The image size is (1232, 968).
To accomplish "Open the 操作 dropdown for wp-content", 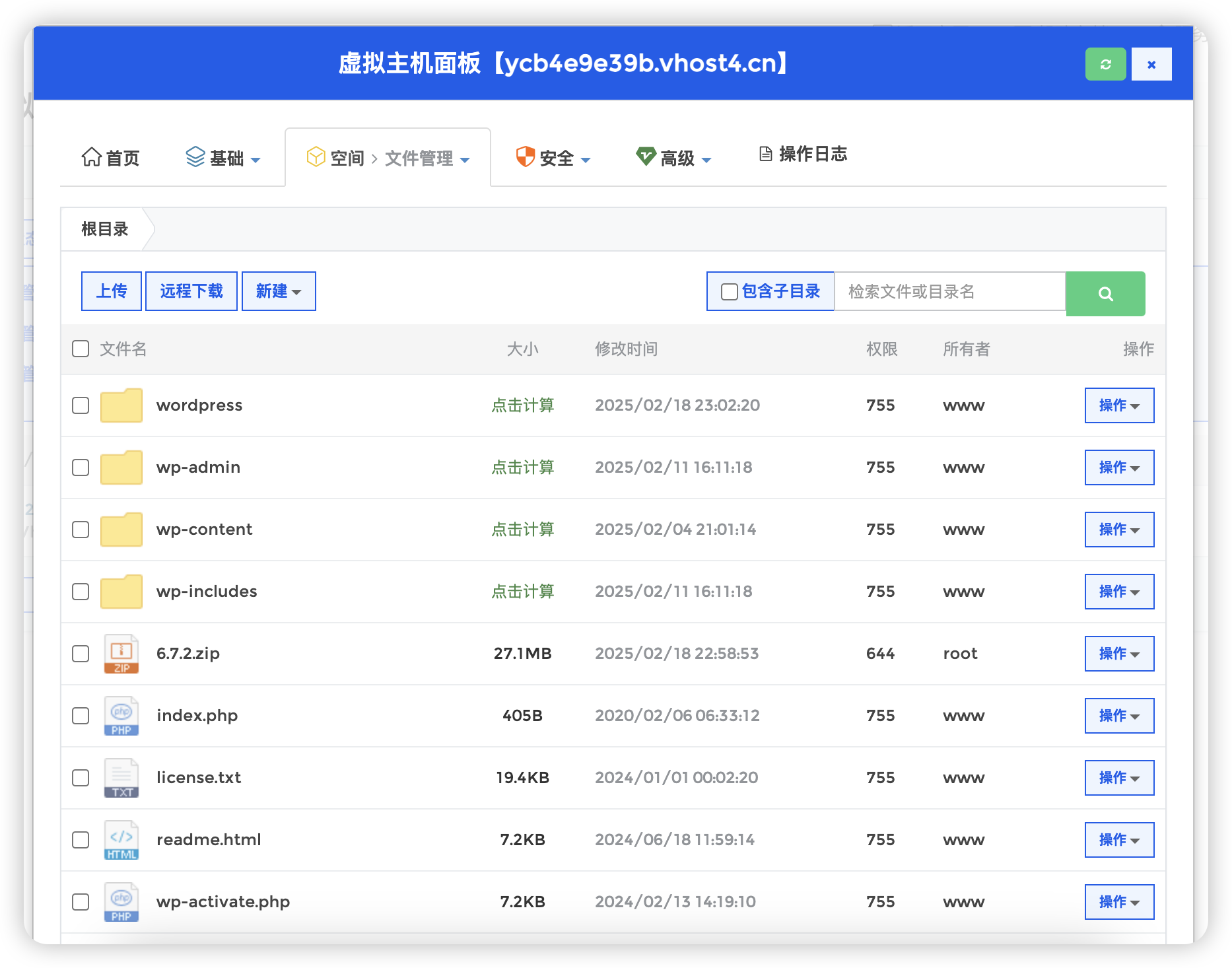I will click(1119, 530).
